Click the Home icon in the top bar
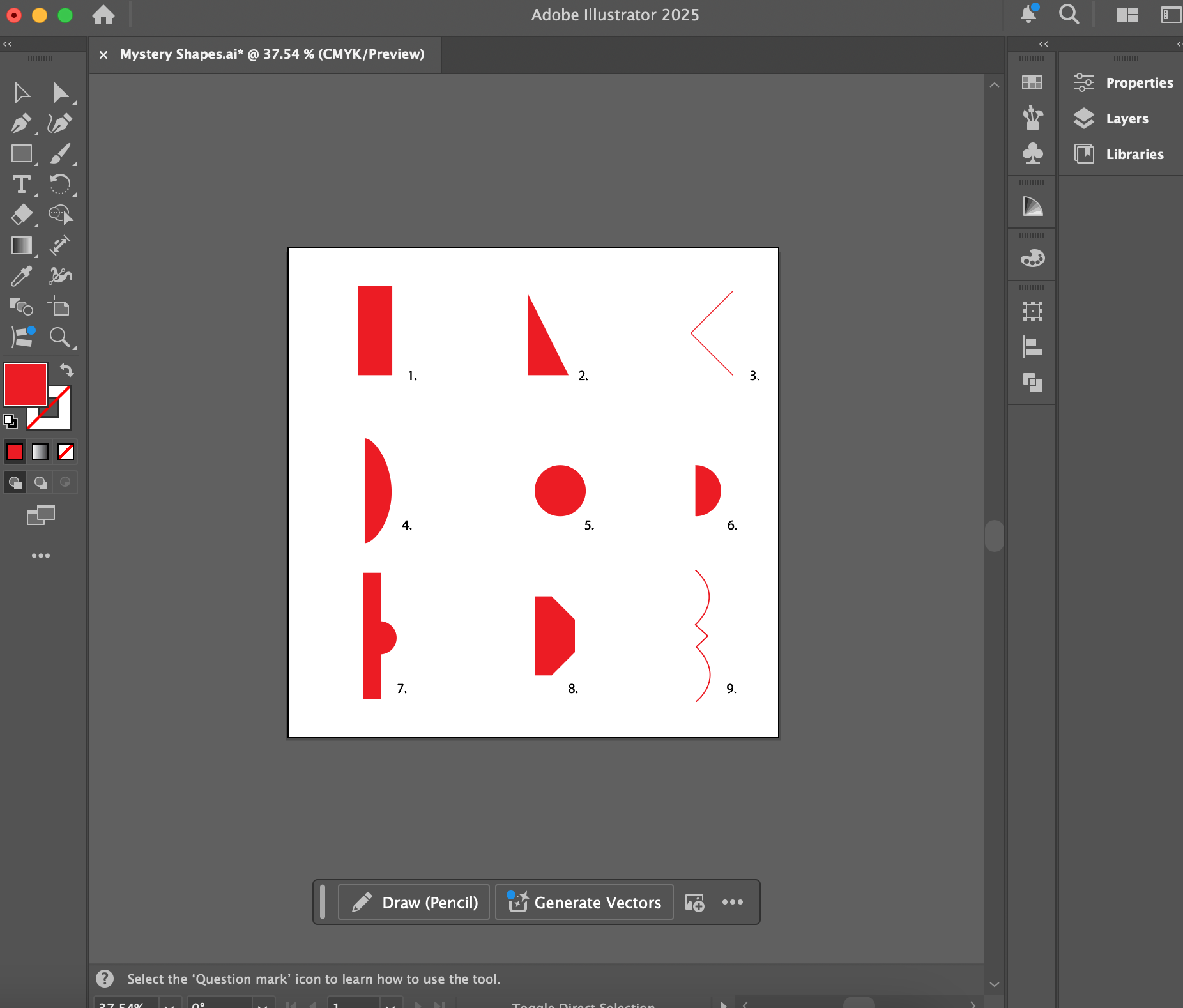The width and height of the screenshot is (1183, 1008). click(102, 15)
